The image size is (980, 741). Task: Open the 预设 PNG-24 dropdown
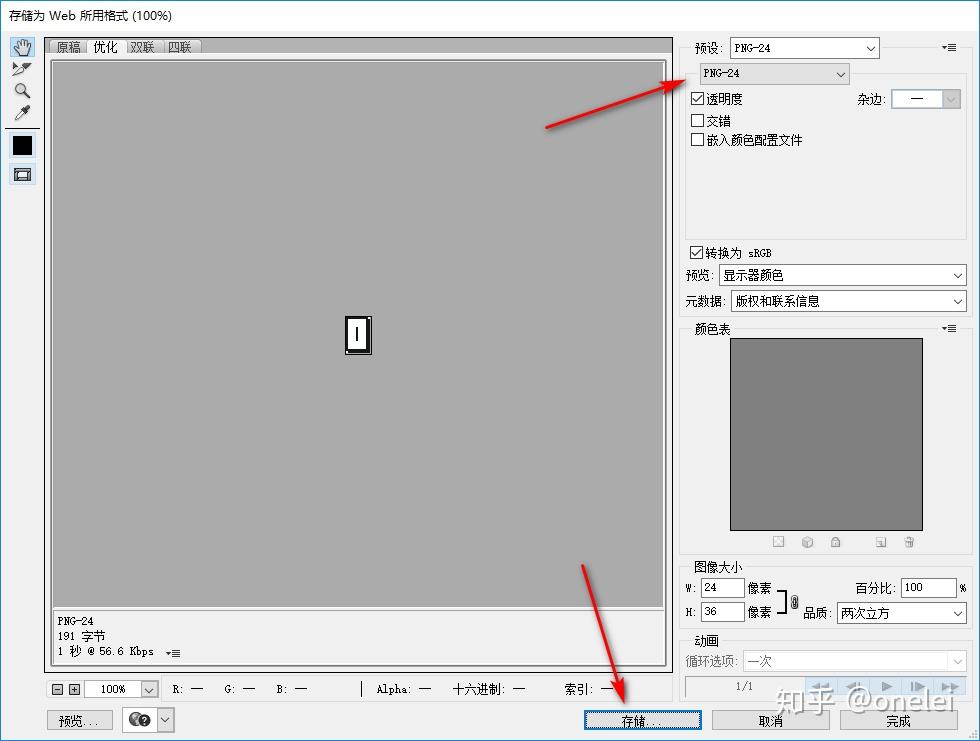[x=804, y=47]
